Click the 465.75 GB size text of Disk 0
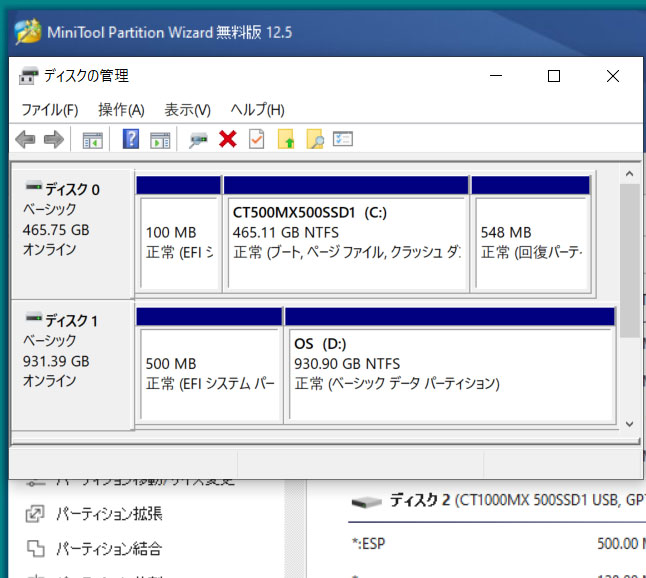Image resolution: width=646 pixels, height=578 pixels. click(x=56, y=230)
